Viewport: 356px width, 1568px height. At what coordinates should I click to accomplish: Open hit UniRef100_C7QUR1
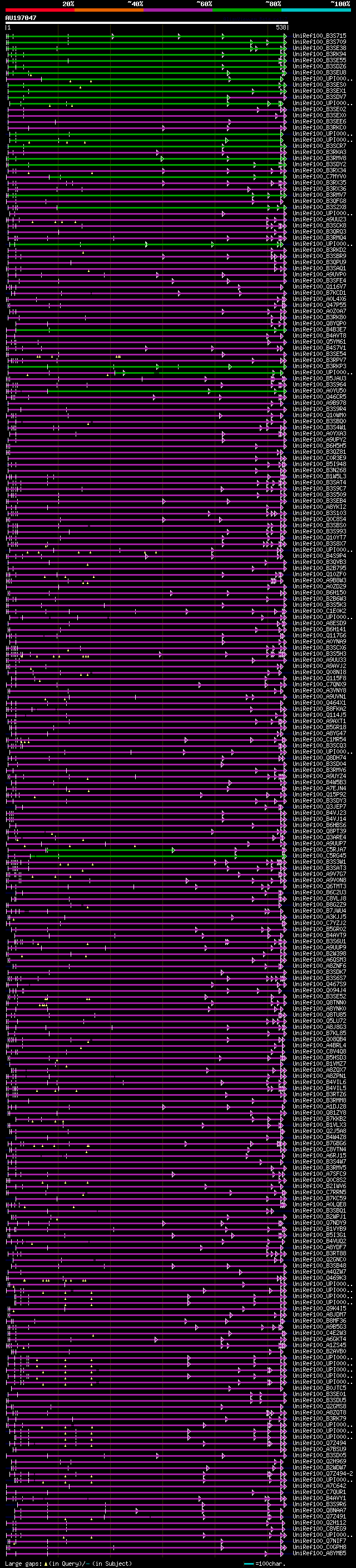pos(319,1491)
